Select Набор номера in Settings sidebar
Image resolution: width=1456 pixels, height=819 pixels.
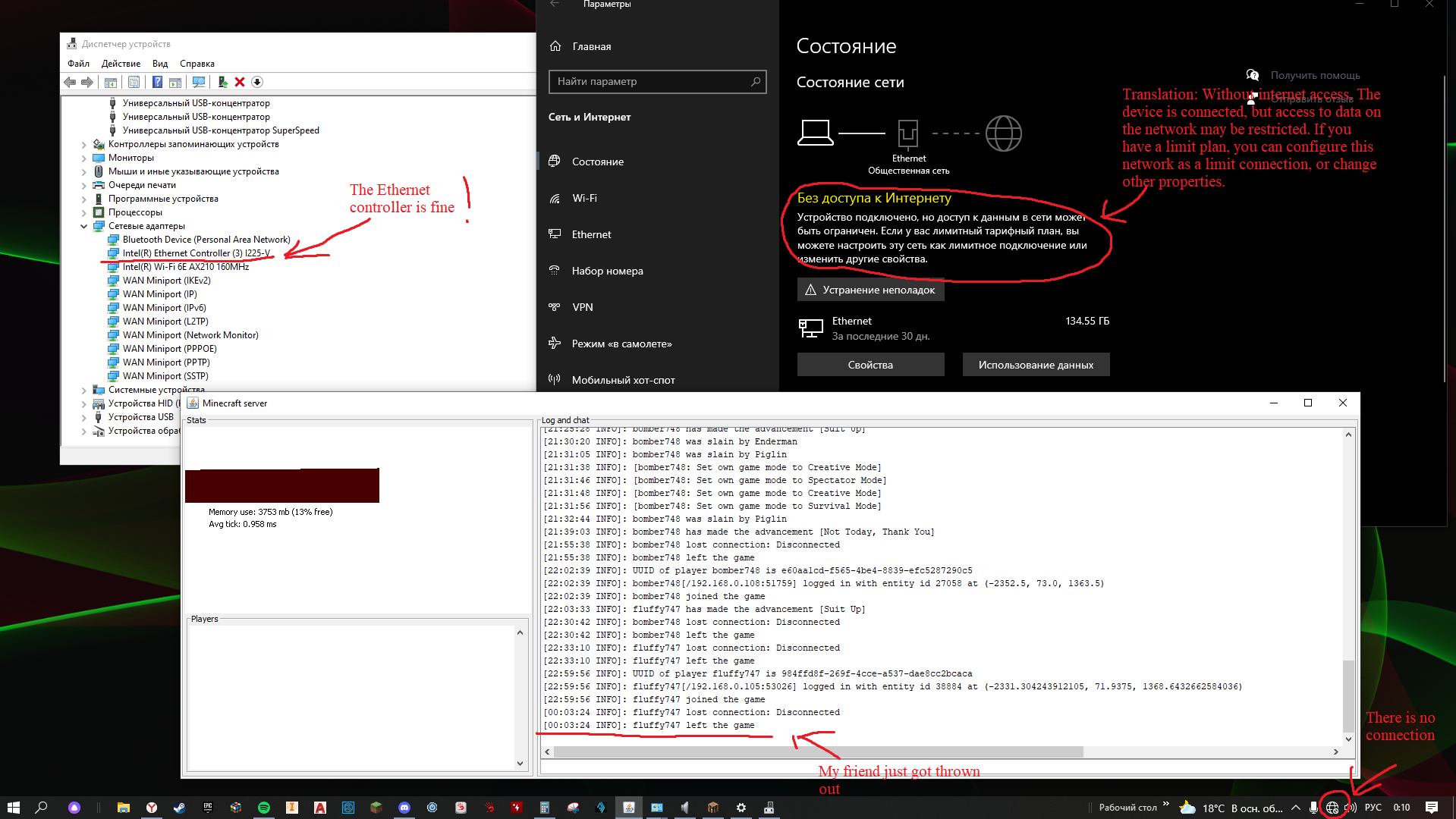point(657,271)
